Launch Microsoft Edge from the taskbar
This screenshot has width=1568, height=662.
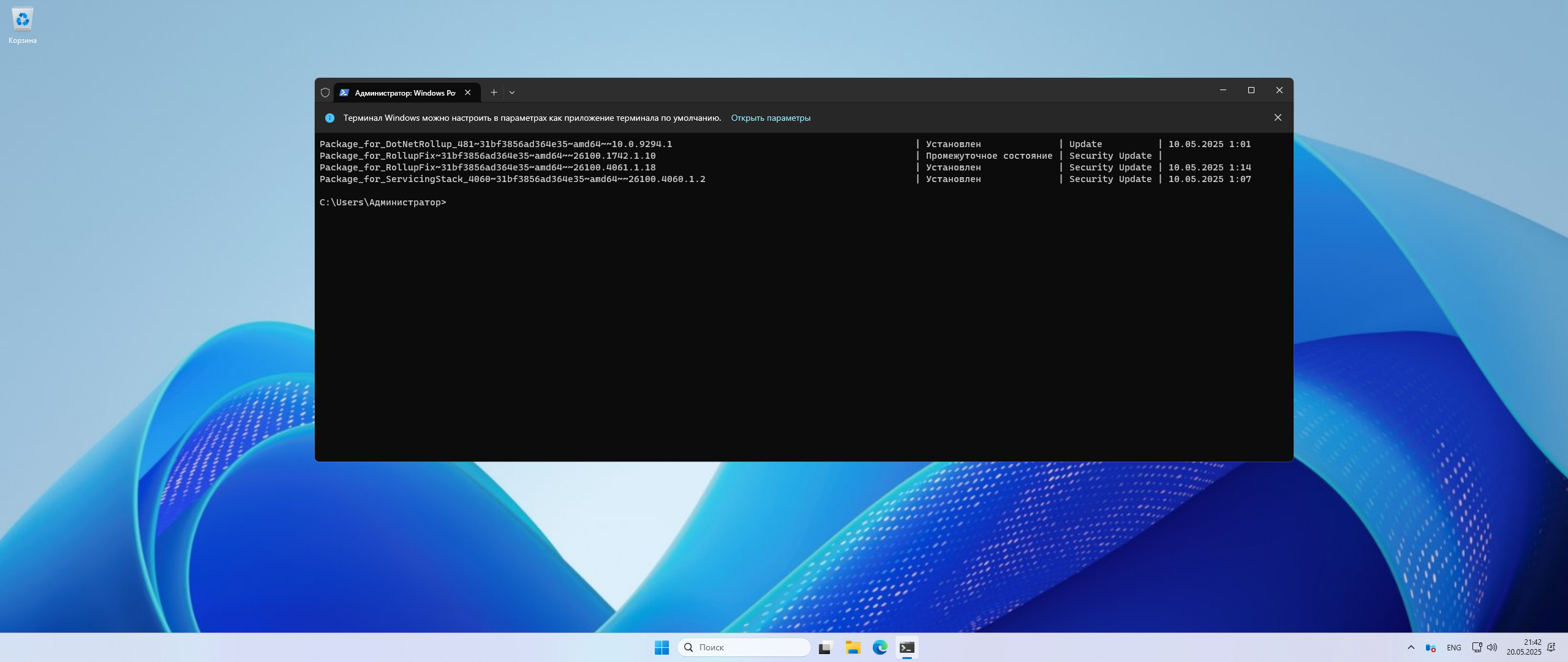pos(880,647)
